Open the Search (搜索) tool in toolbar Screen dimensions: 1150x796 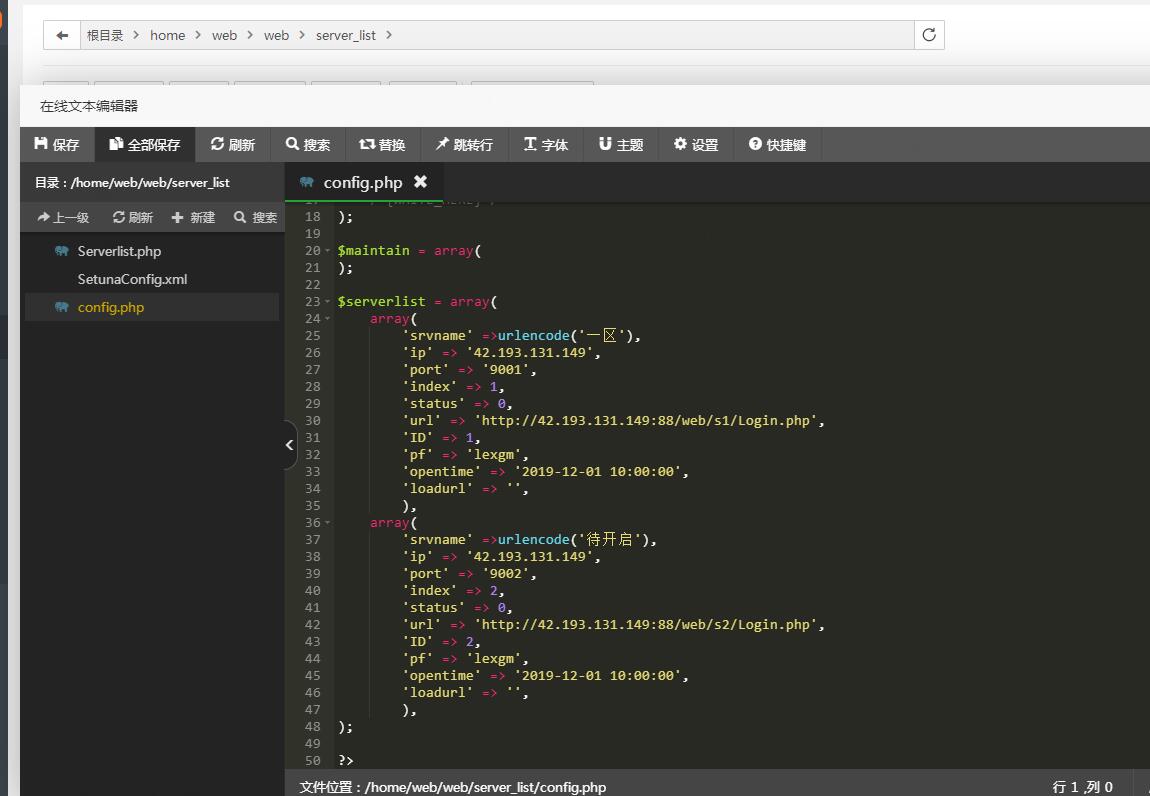tap(308, 145)
